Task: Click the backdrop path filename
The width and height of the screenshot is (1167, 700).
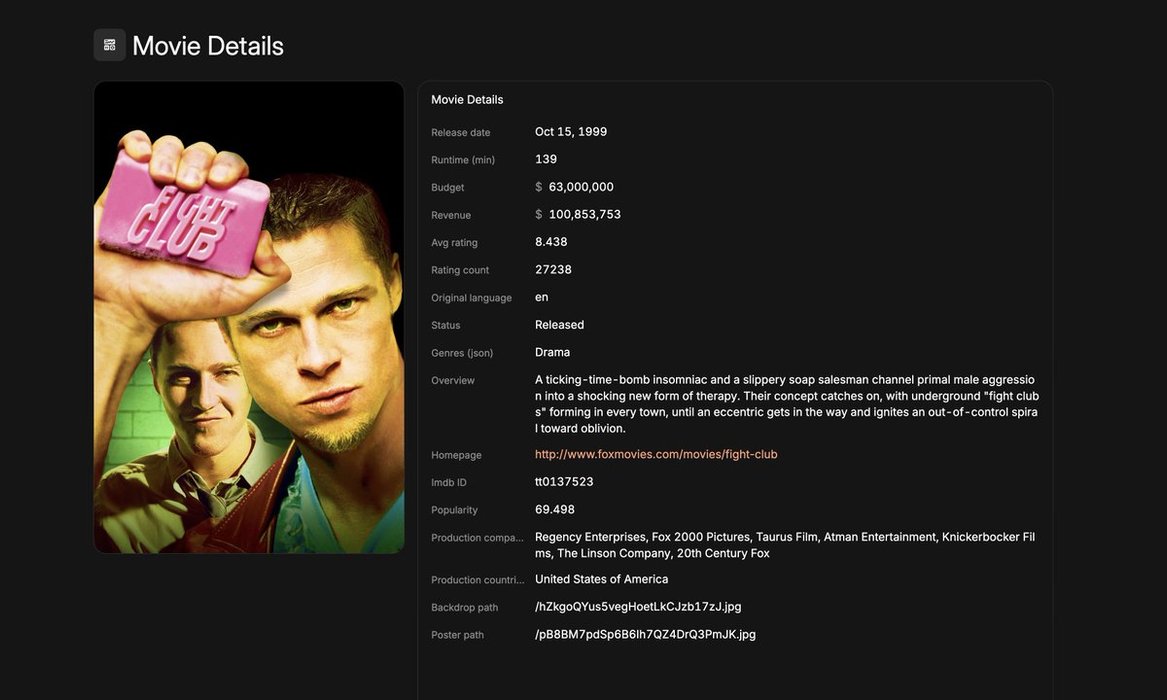Action: [x=638, y=607]
